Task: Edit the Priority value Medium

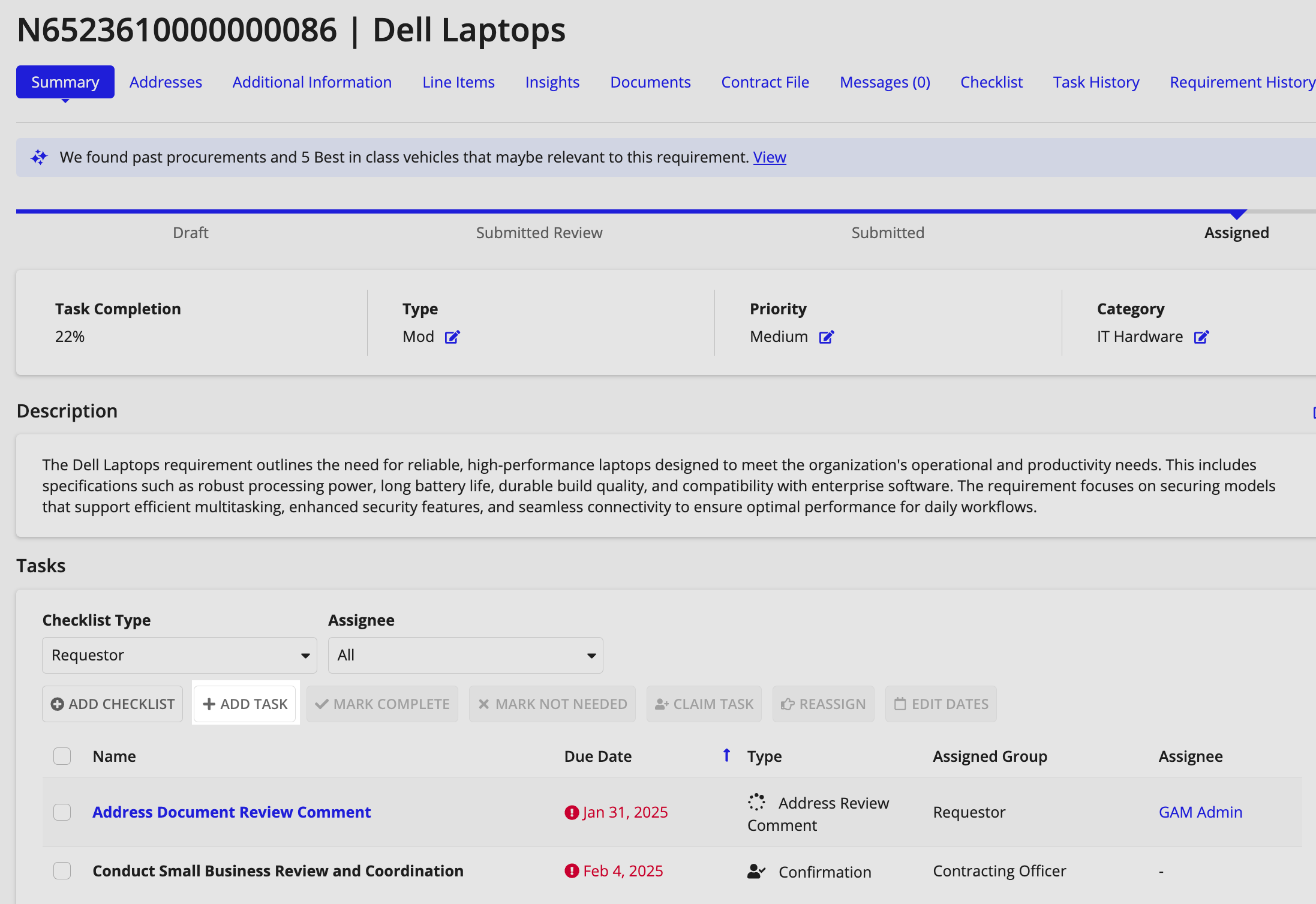Action: 827,337
